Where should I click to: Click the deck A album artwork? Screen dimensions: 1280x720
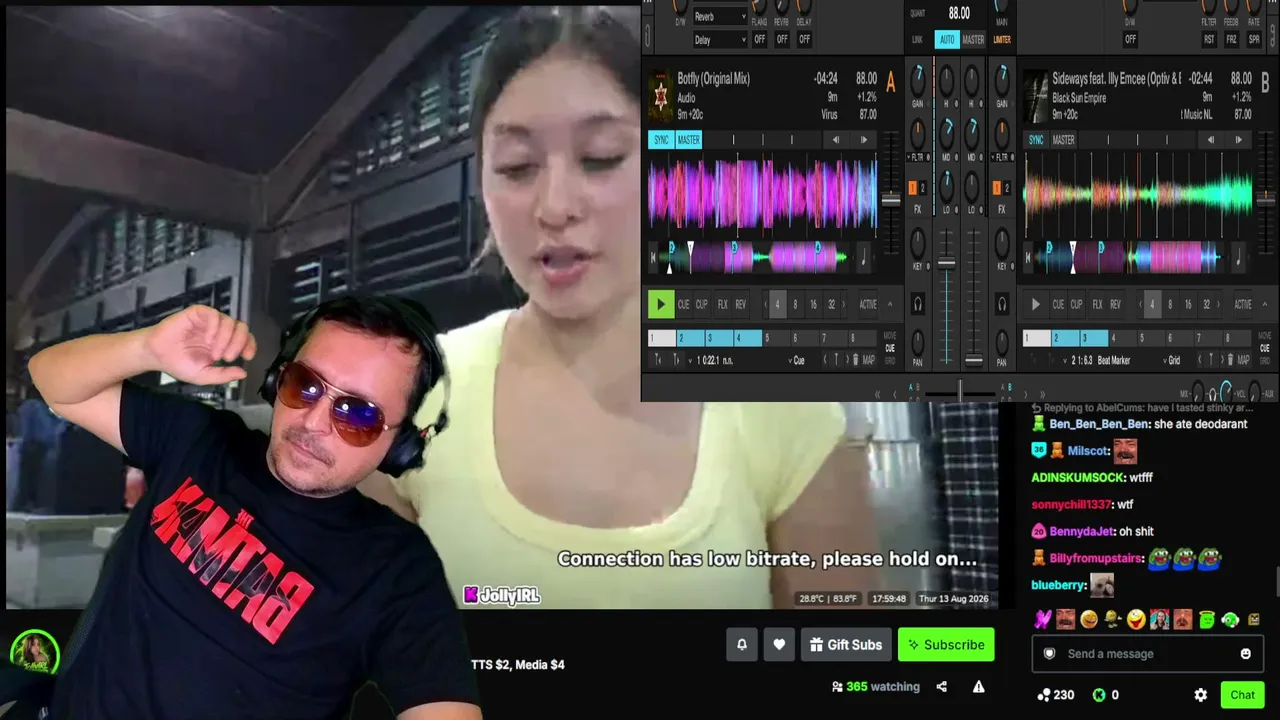(x=660, y=96)
